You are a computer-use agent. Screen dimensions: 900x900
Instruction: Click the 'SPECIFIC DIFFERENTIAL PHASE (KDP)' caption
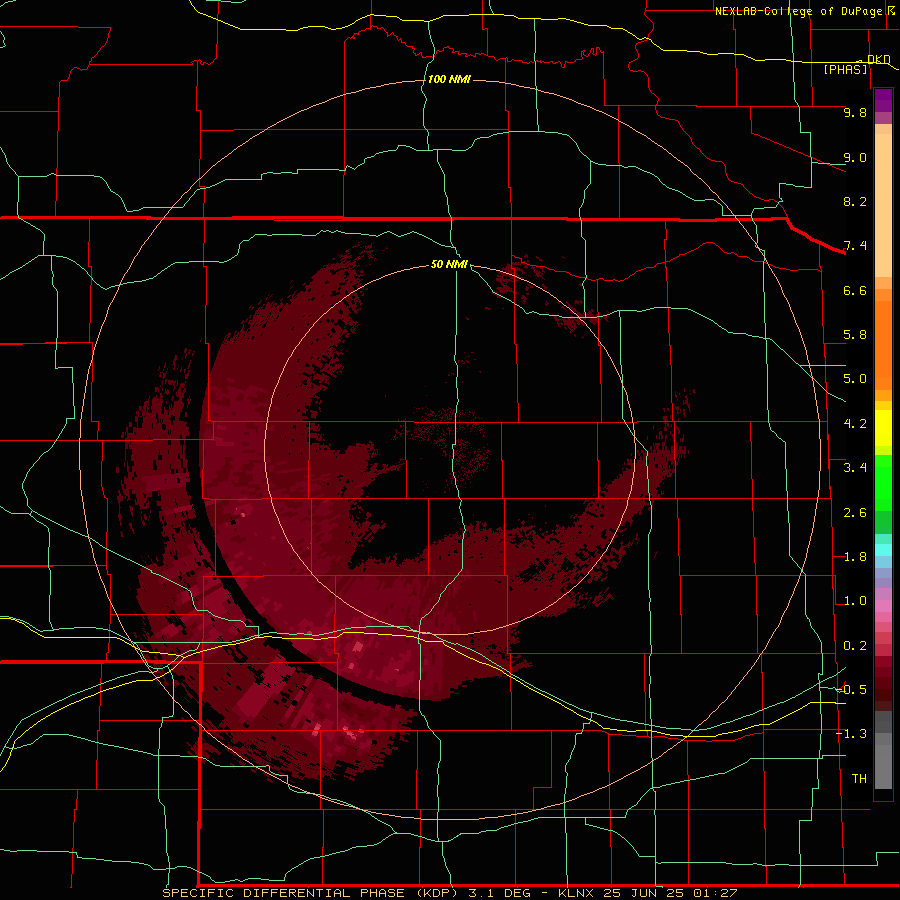pyautogui.click(x=310, y=893)
